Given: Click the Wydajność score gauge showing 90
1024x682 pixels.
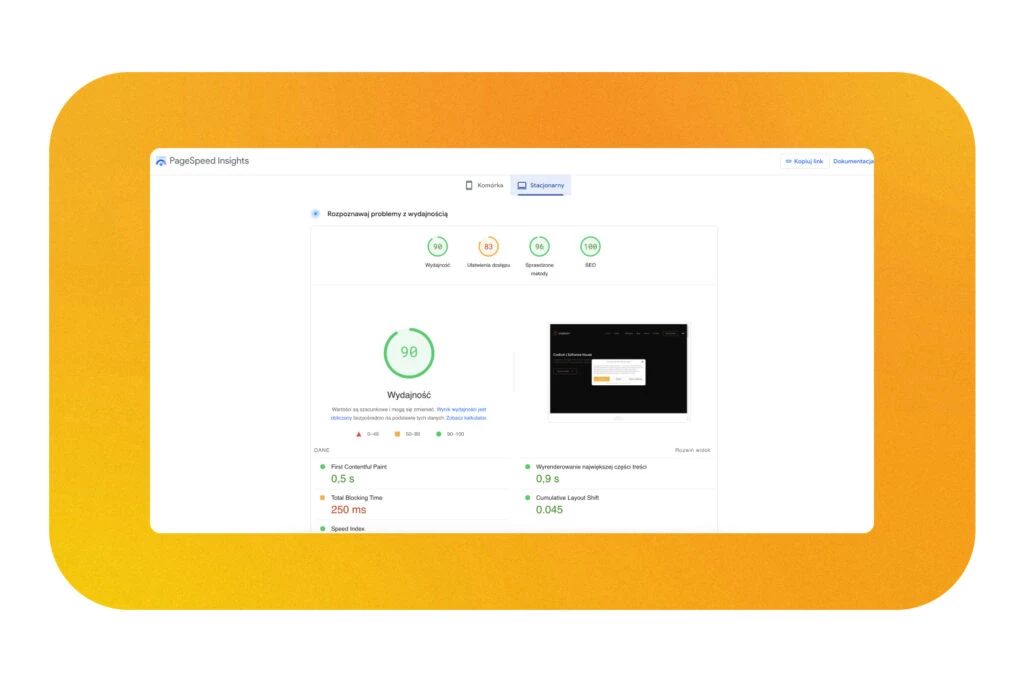Looking at the screenshot, I should (x=437, y=246).
